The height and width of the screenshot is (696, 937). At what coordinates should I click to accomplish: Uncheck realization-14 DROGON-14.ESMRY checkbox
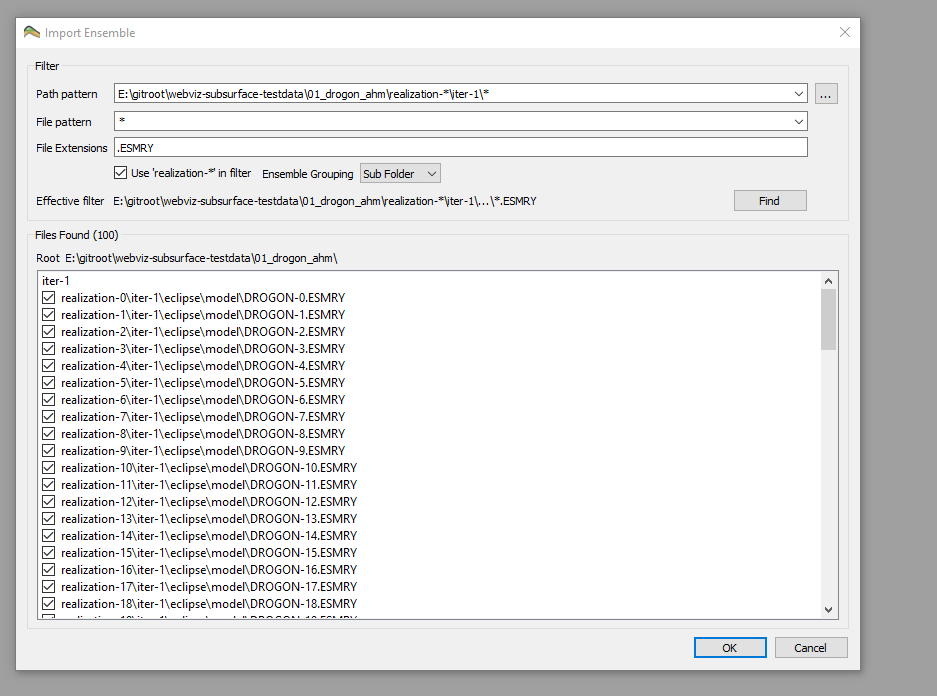(49, 536)
